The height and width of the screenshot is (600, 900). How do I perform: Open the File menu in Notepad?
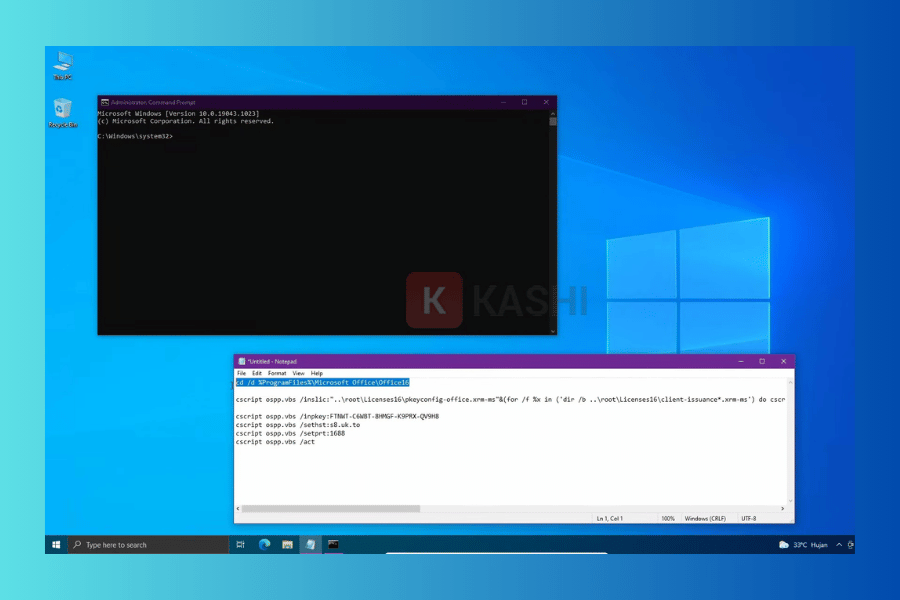coord(241,373)
